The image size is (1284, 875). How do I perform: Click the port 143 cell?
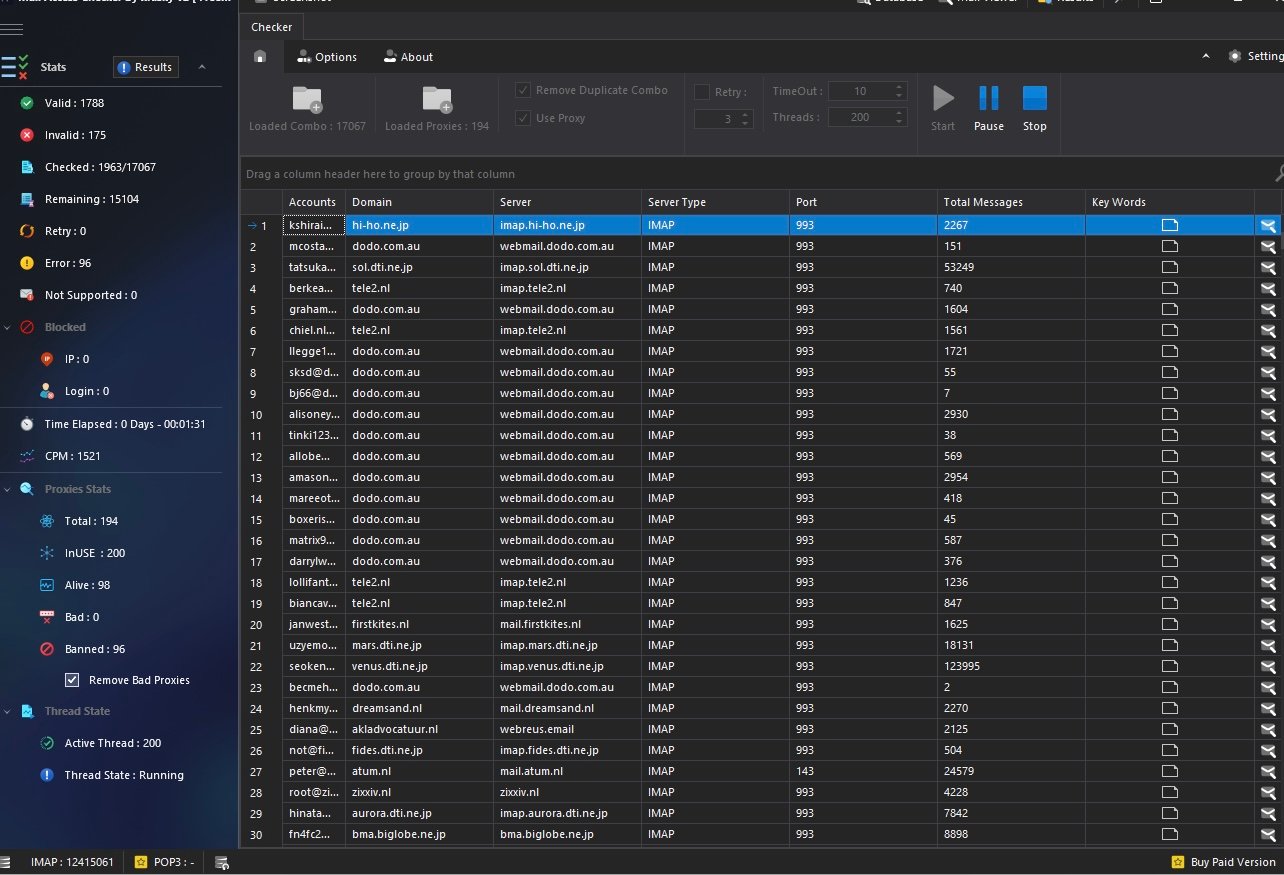[863, 771]
